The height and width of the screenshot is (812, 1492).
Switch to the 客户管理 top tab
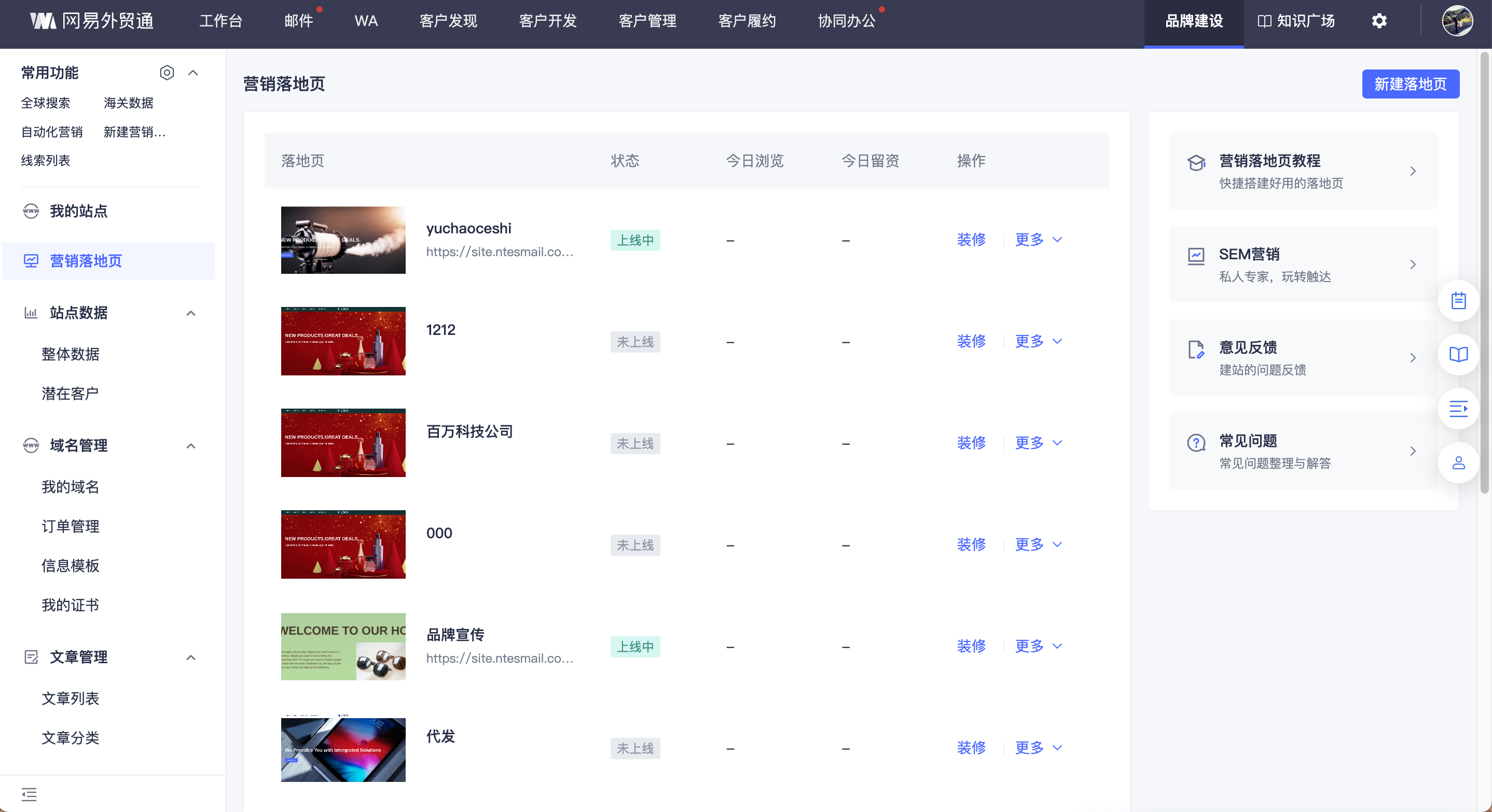point(647,21)
